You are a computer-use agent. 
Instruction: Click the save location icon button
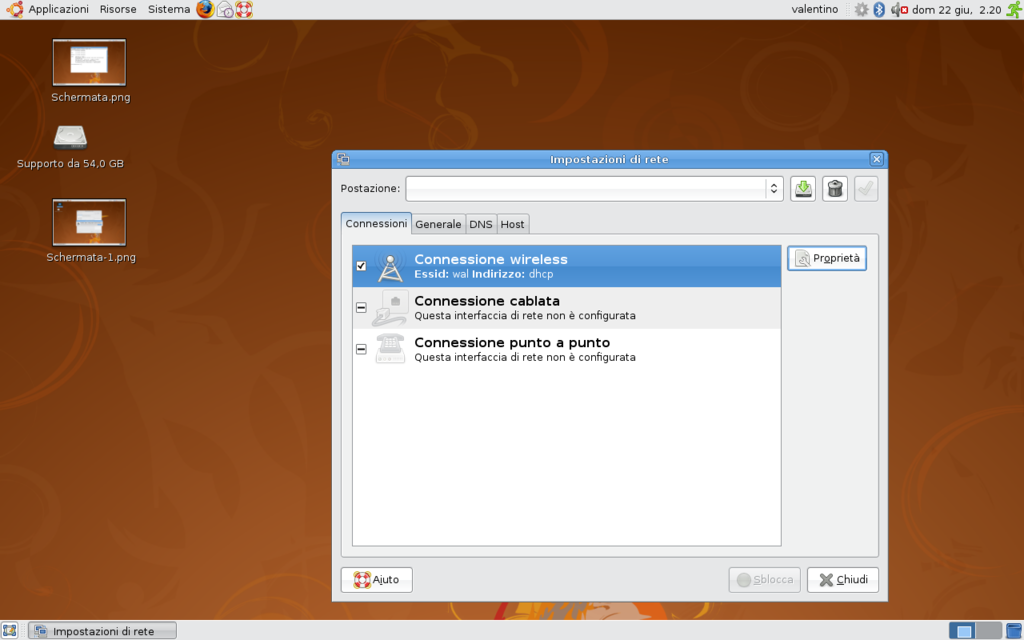point(803,188)
